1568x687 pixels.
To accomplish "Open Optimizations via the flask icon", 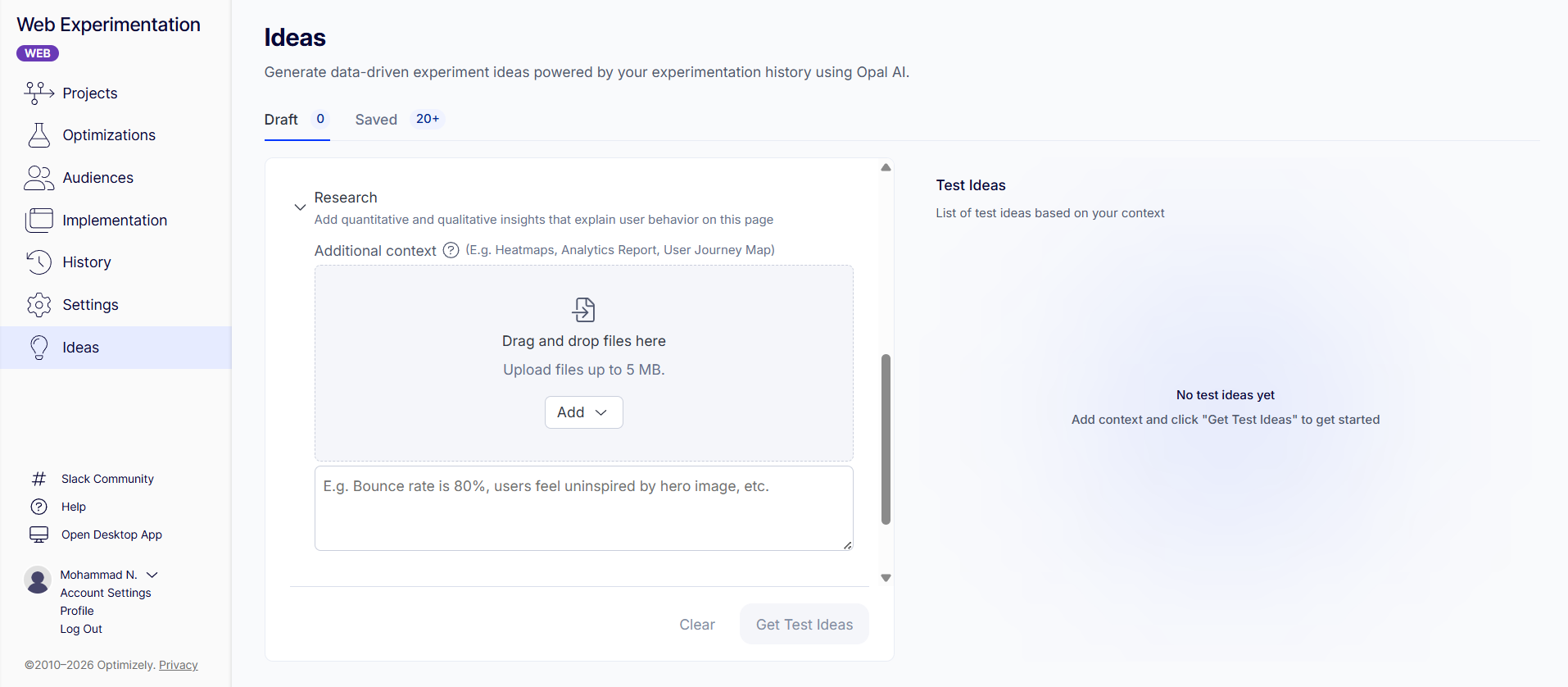I will click(39, 135).
